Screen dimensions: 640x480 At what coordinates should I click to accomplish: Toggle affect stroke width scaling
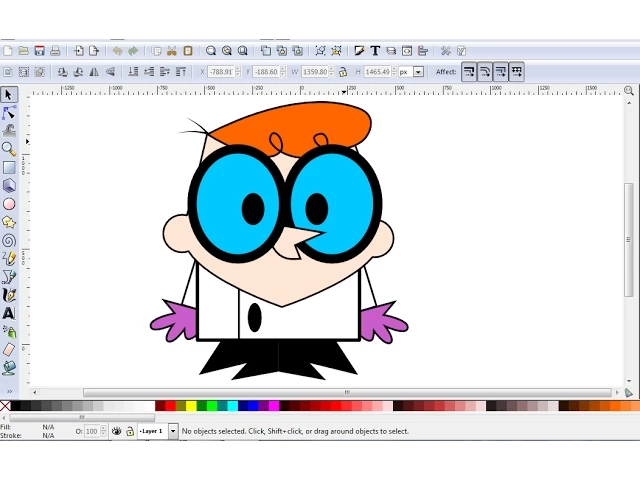[x=469, y=72]
